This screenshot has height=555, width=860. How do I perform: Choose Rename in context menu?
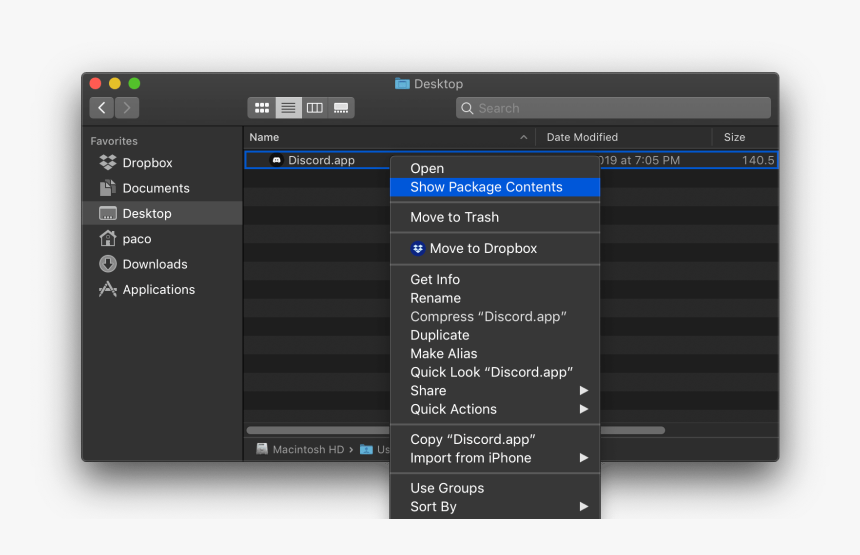pos(495,298)
